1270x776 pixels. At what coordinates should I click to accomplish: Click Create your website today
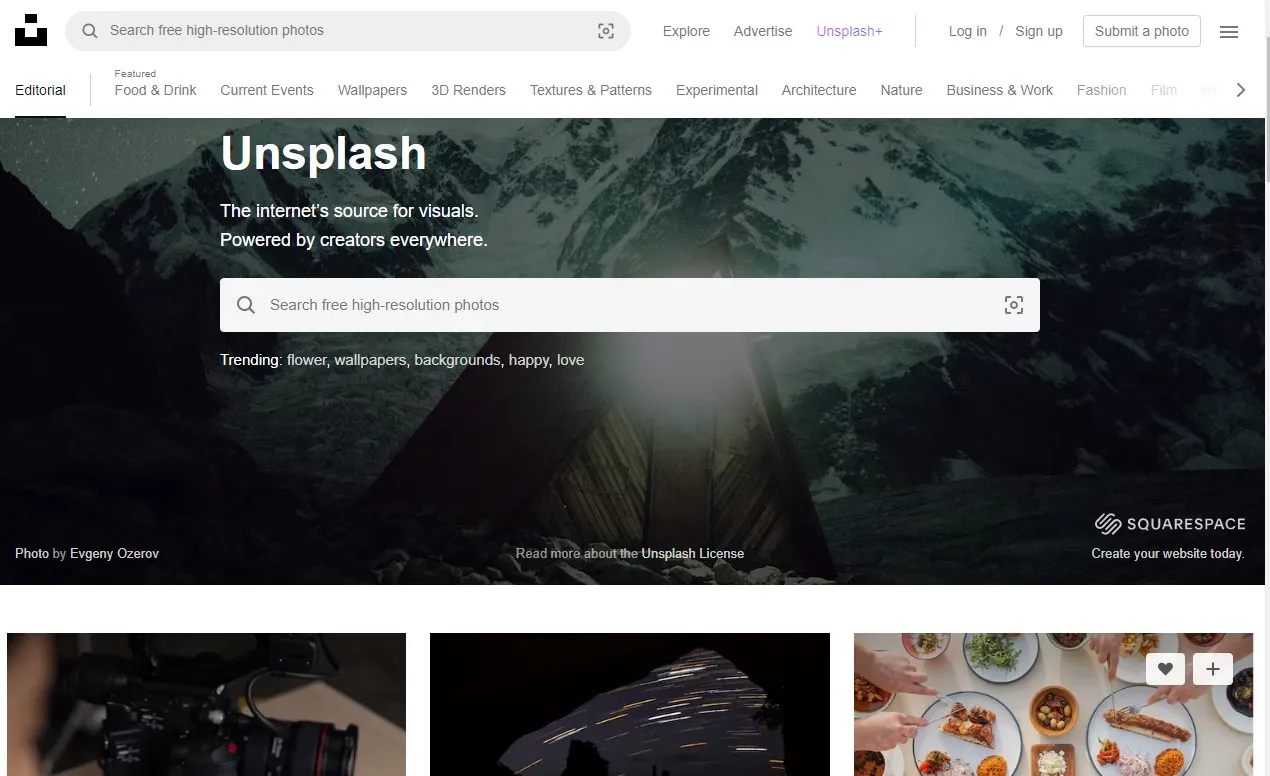(1168, 553)
